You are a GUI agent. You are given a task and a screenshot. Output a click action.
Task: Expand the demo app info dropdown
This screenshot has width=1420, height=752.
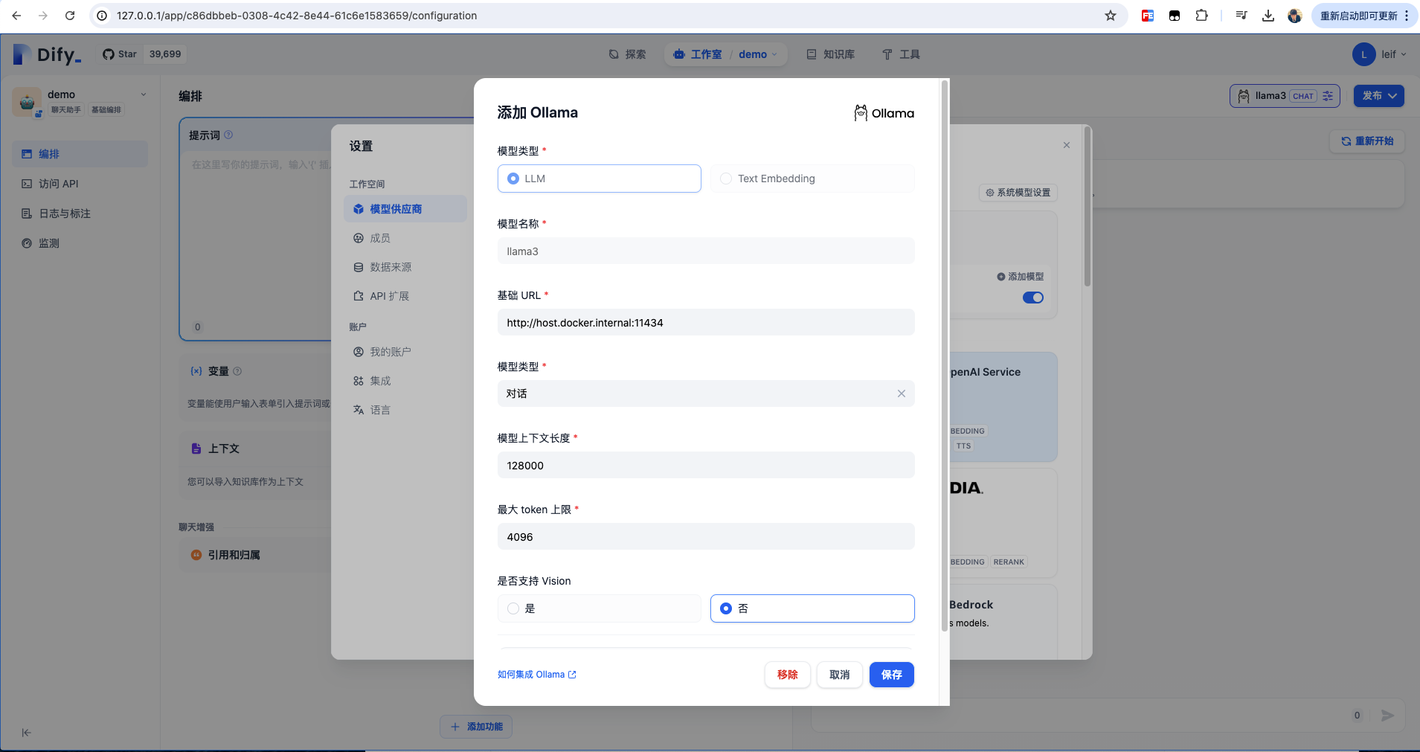pos(143,95)
